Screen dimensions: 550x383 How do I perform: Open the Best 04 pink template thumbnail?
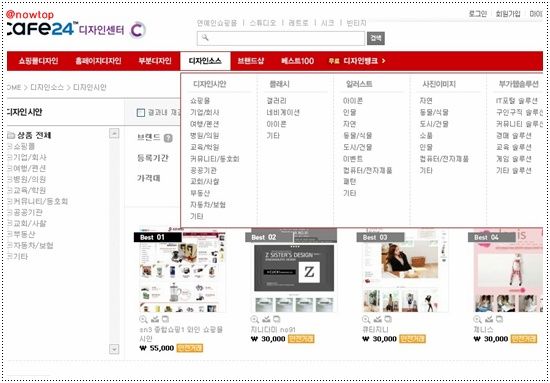pos(508,270)
